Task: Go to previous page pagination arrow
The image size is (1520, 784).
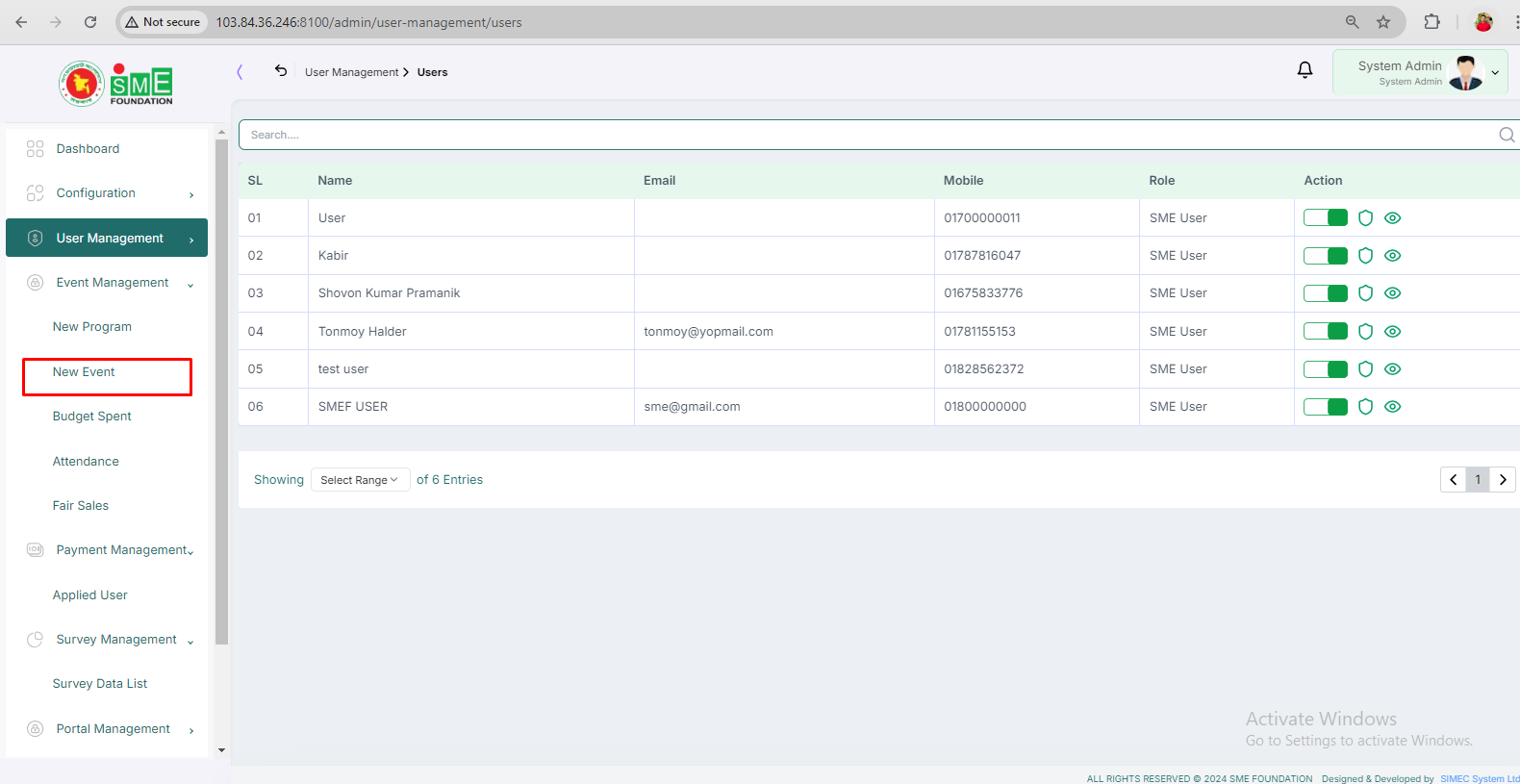Action: (x=1453, y=479)
